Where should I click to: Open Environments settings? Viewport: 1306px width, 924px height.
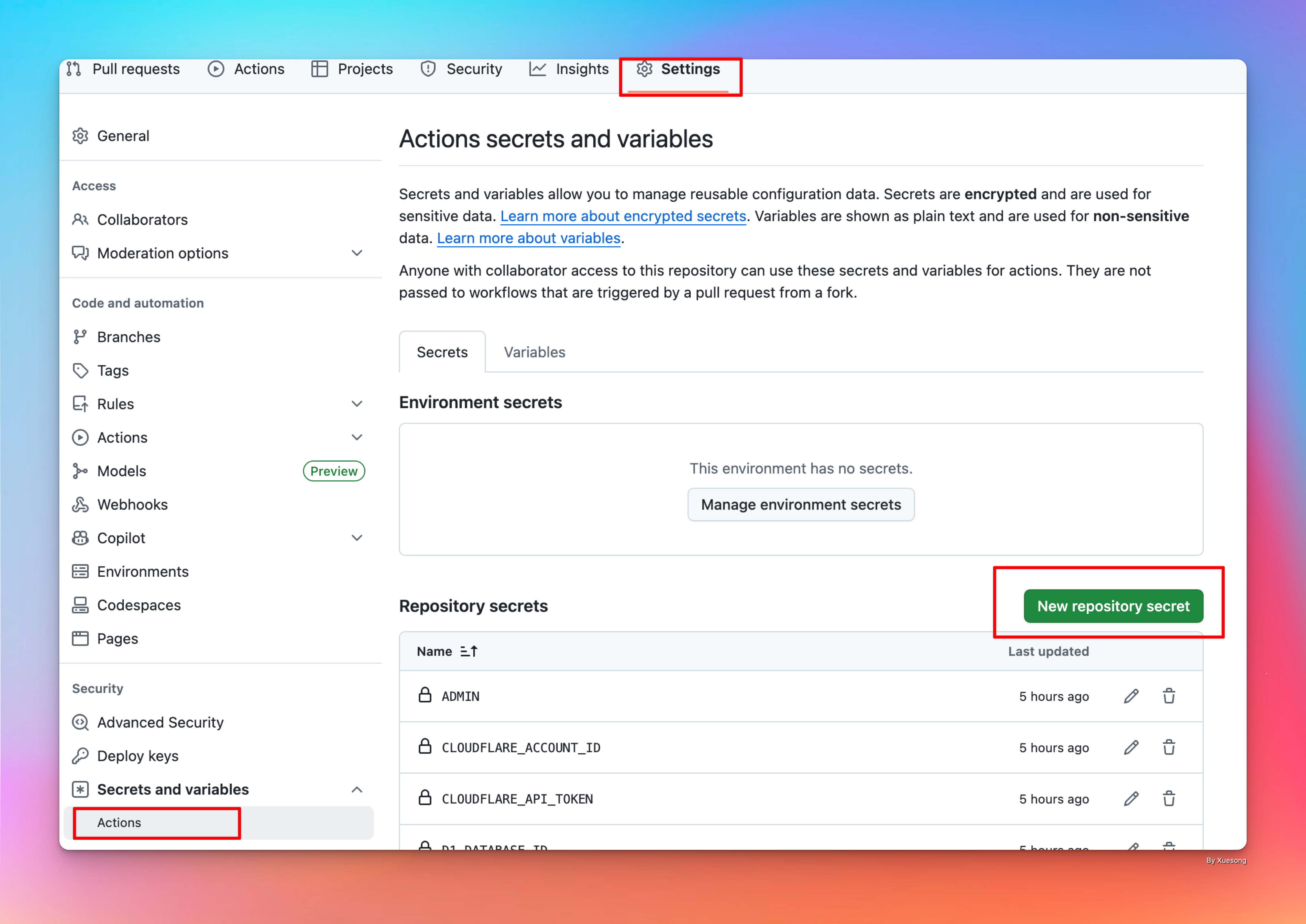[x=221, y=572]
